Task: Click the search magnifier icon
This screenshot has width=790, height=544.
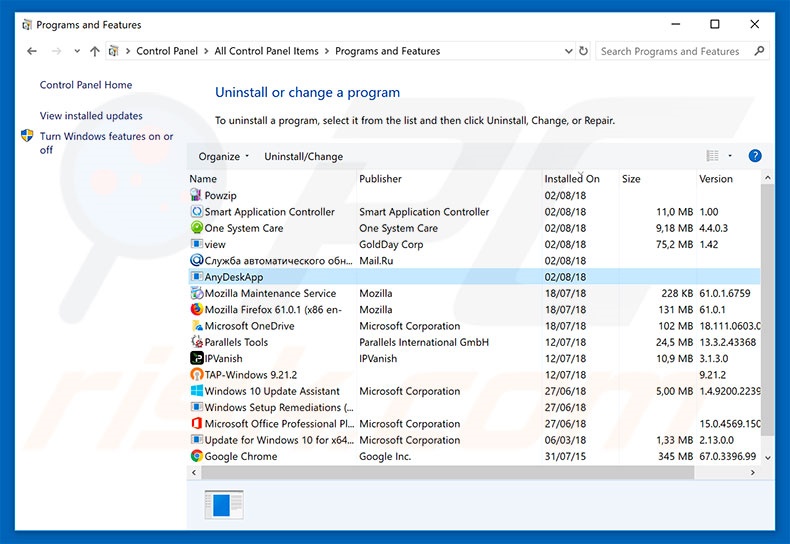Action: [x=759, y=51]
